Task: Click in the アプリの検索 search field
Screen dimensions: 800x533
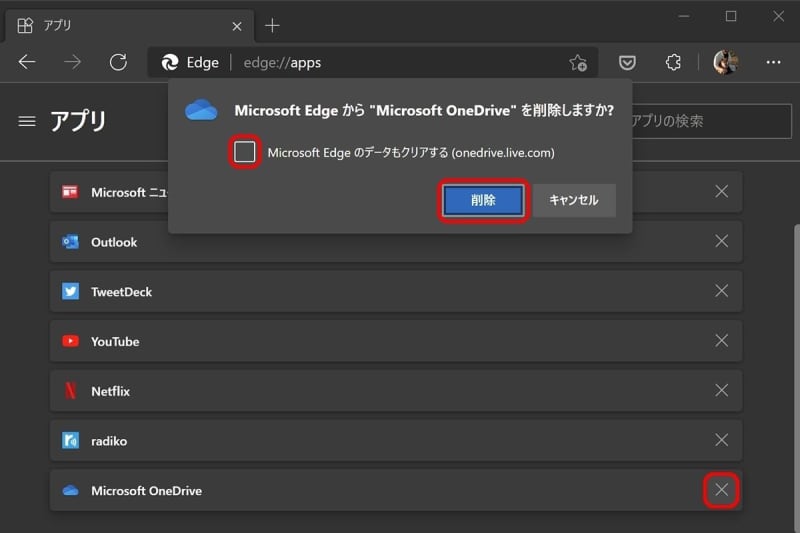Action: (712, 121)
